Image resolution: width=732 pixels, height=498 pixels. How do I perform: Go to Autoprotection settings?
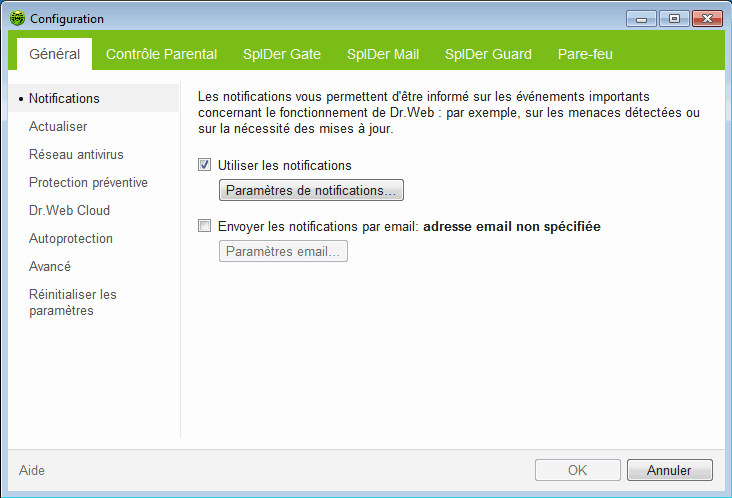(70, 239)
